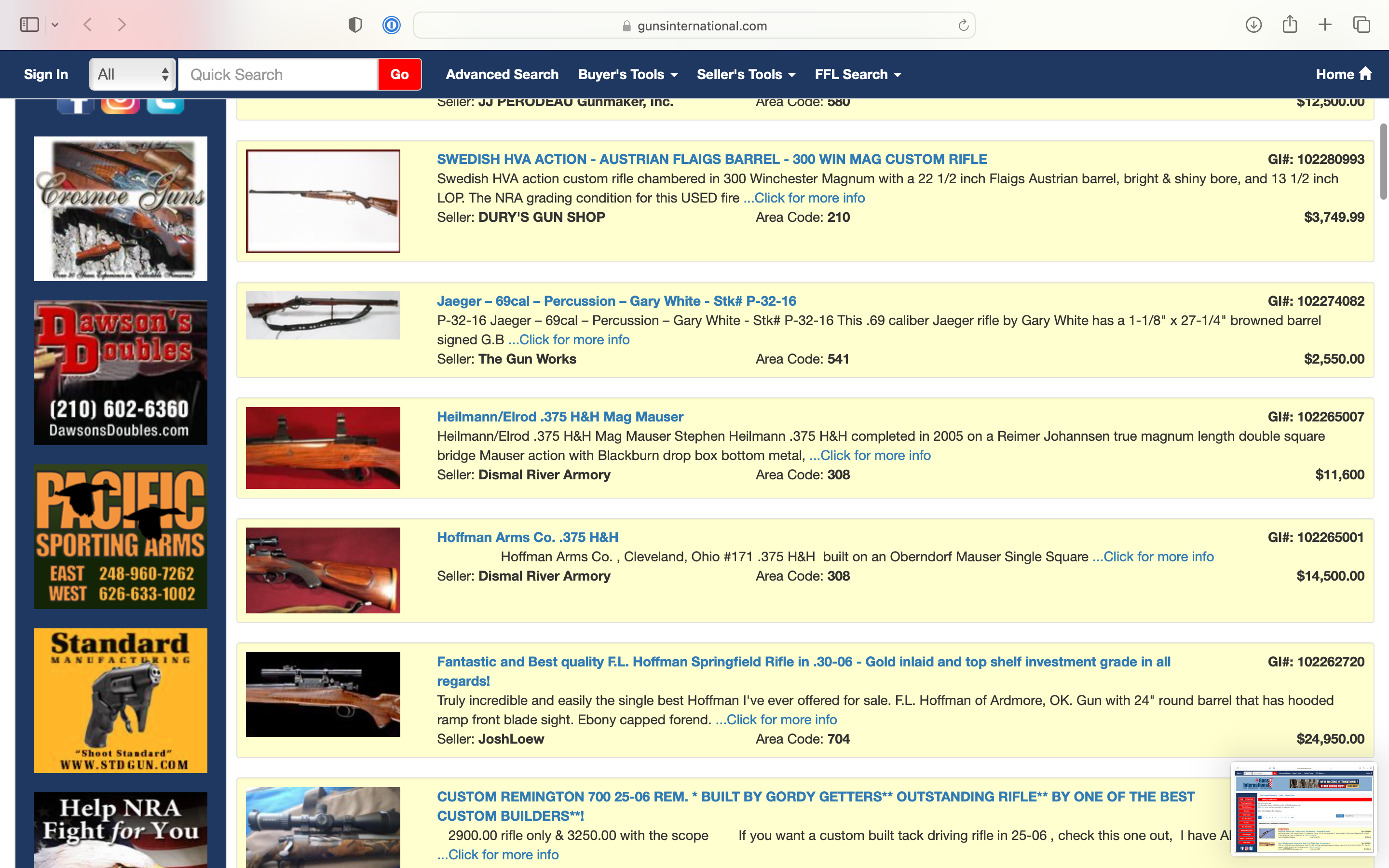Click GI#: 102265007
Screen dimensions: 1389x868
(x=1316, y=417)
